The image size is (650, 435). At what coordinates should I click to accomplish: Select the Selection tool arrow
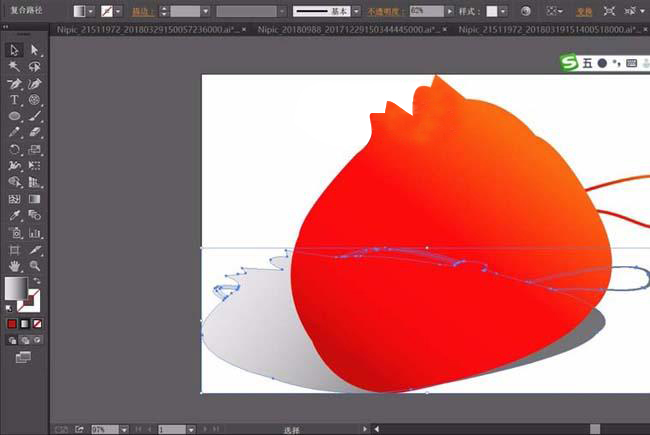pyautogui.click(x=15, y=50)
